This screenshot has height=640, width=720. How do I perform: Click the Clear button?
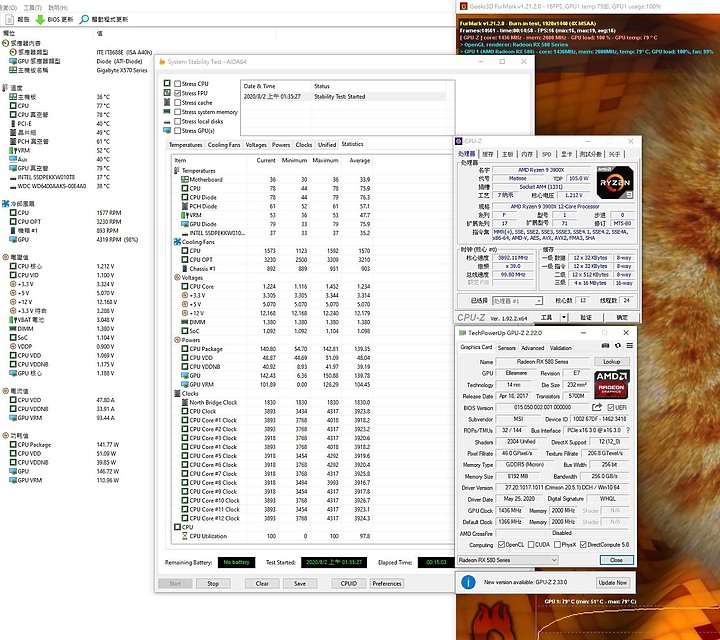(262, 584)
